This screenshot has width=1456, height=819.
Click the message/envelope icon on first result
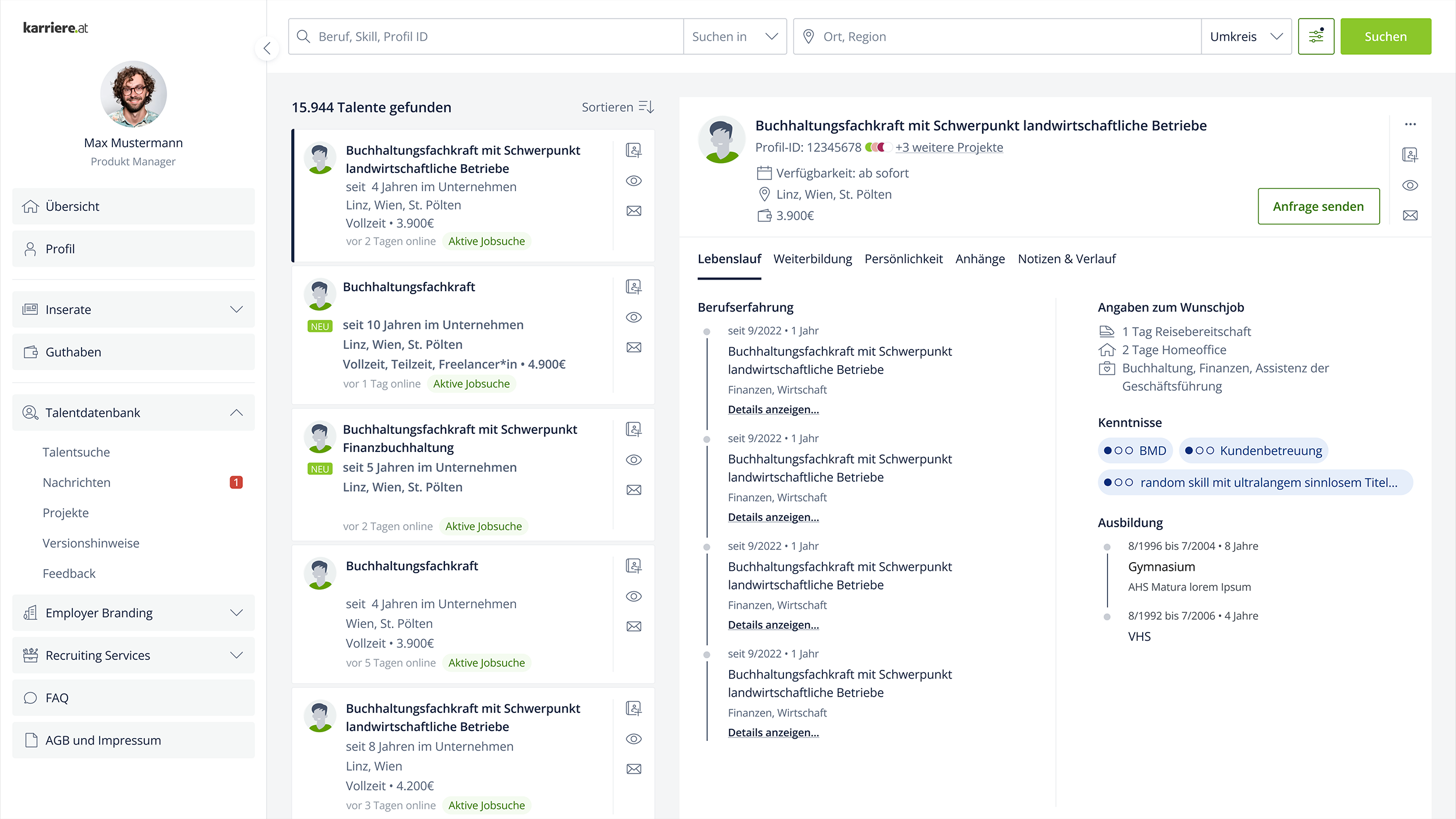[x=634, y=211]
